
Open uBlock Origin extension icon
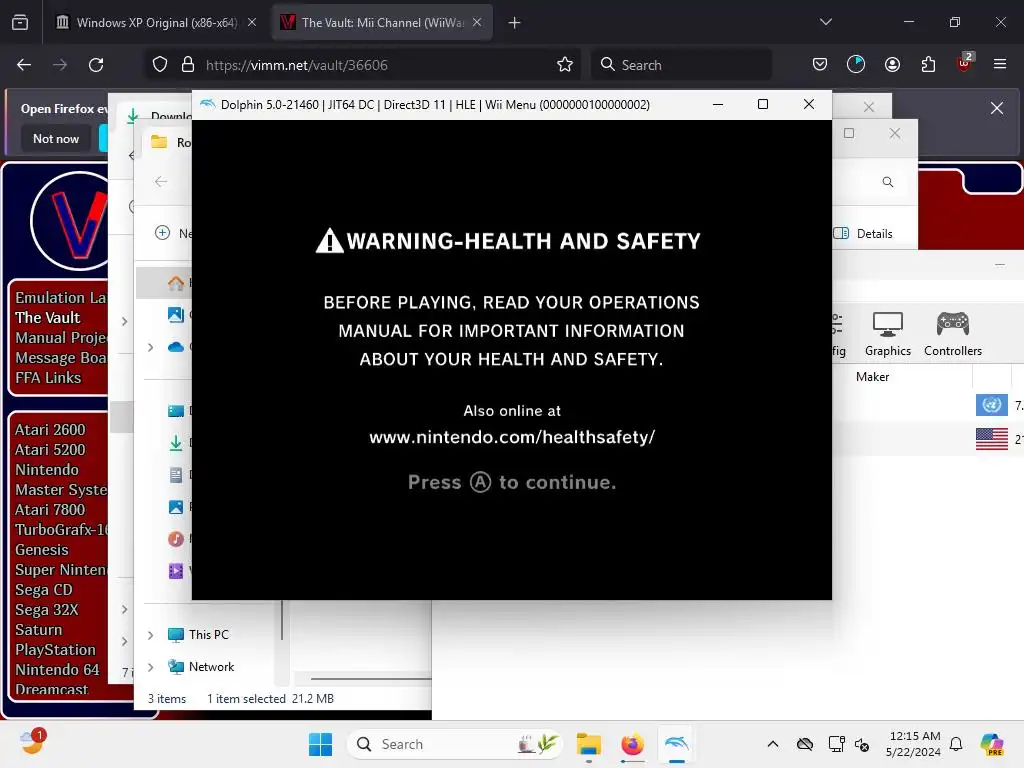pos(964,63)
